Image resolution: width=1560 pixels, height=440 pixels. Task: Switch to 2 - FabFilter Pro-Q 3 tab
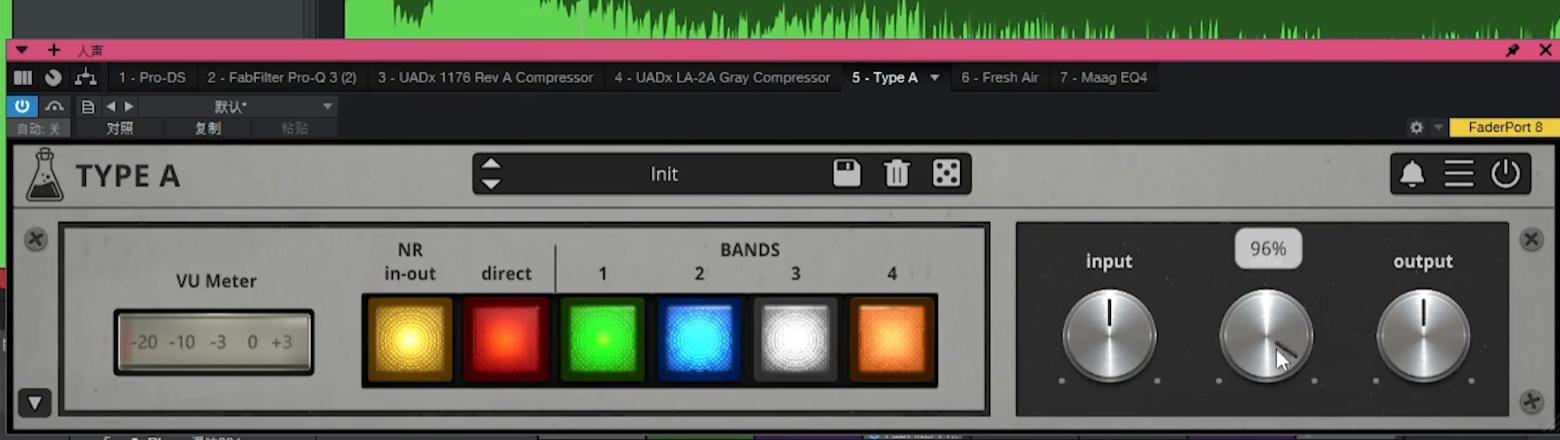(x=282, y=77)
